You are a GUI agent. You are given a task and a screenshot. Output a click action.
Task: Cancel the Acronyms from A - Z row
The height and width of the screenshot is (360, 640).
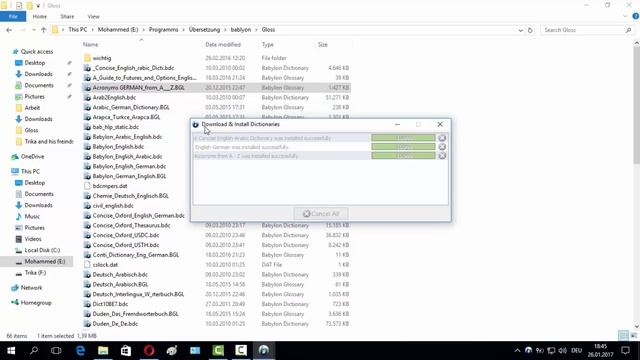click(x=442, y=156)
